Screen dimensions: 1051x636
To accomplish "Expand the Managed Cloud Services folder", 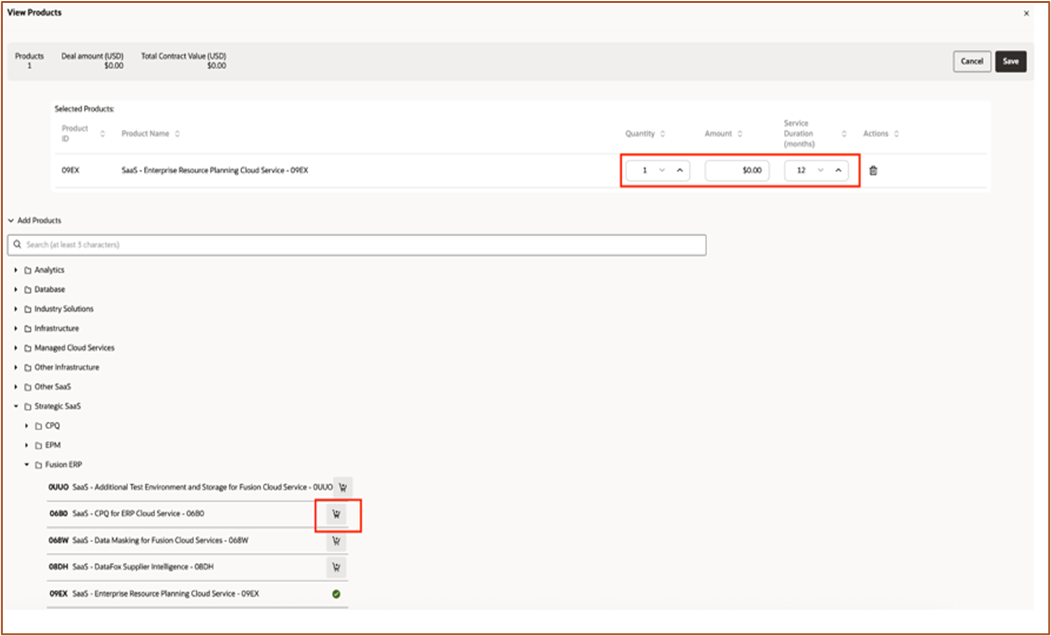I will (16, 348).
